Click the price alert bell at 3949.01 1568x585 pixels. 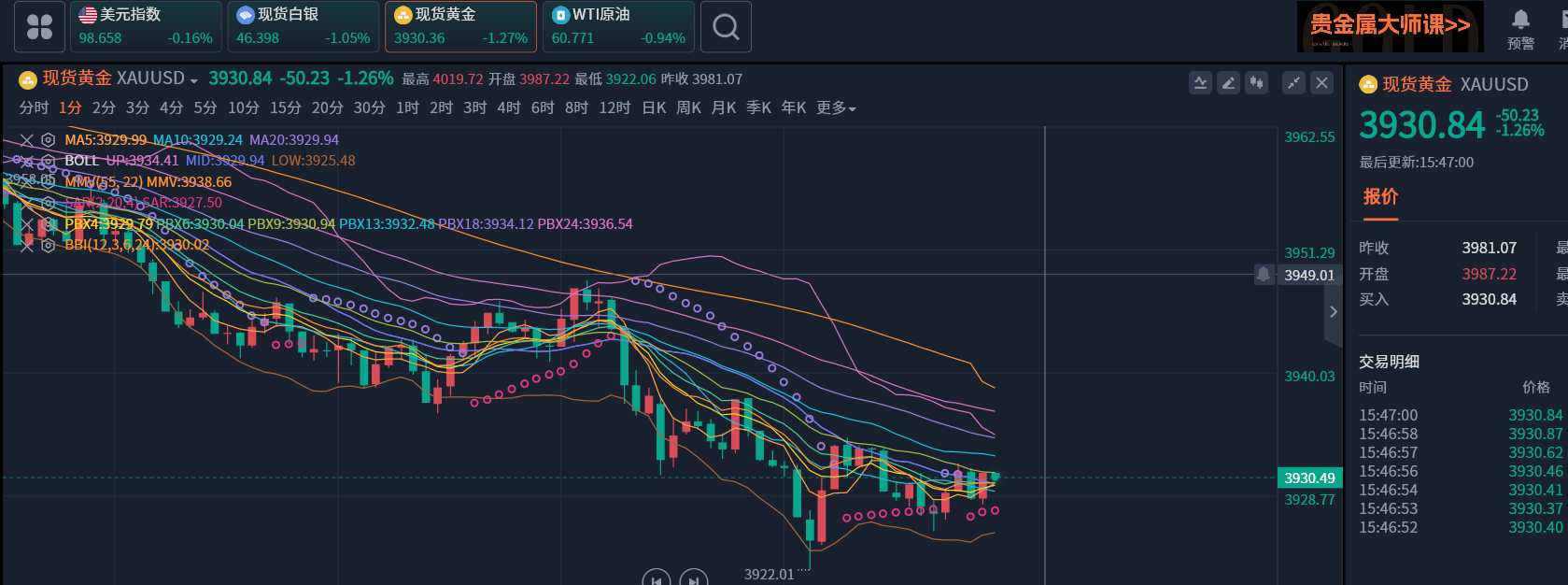pyautogui.click(x=1264, y=274)
